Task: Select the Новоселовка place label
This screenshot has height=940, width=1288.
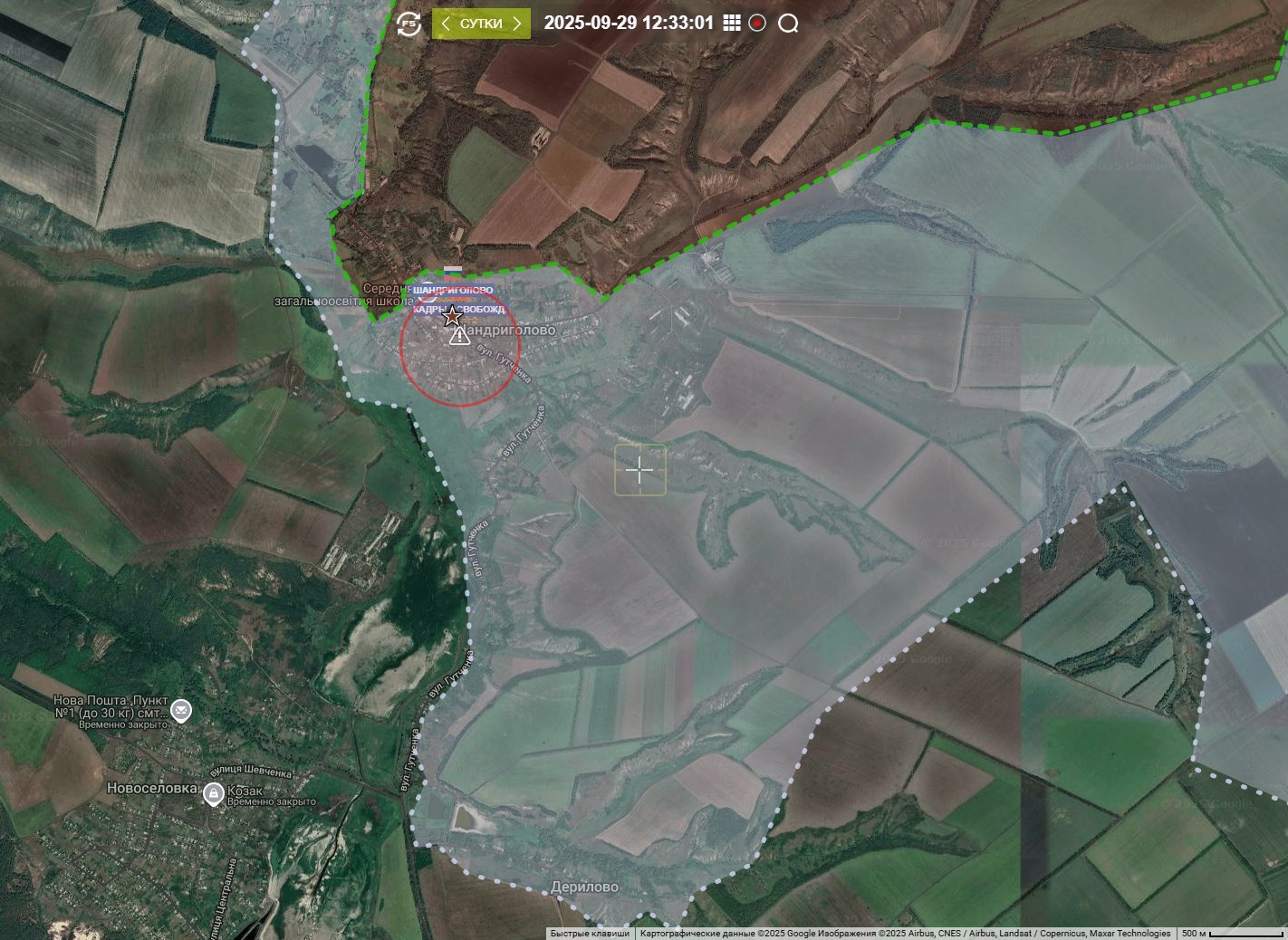Action: [x=152, y=788]
